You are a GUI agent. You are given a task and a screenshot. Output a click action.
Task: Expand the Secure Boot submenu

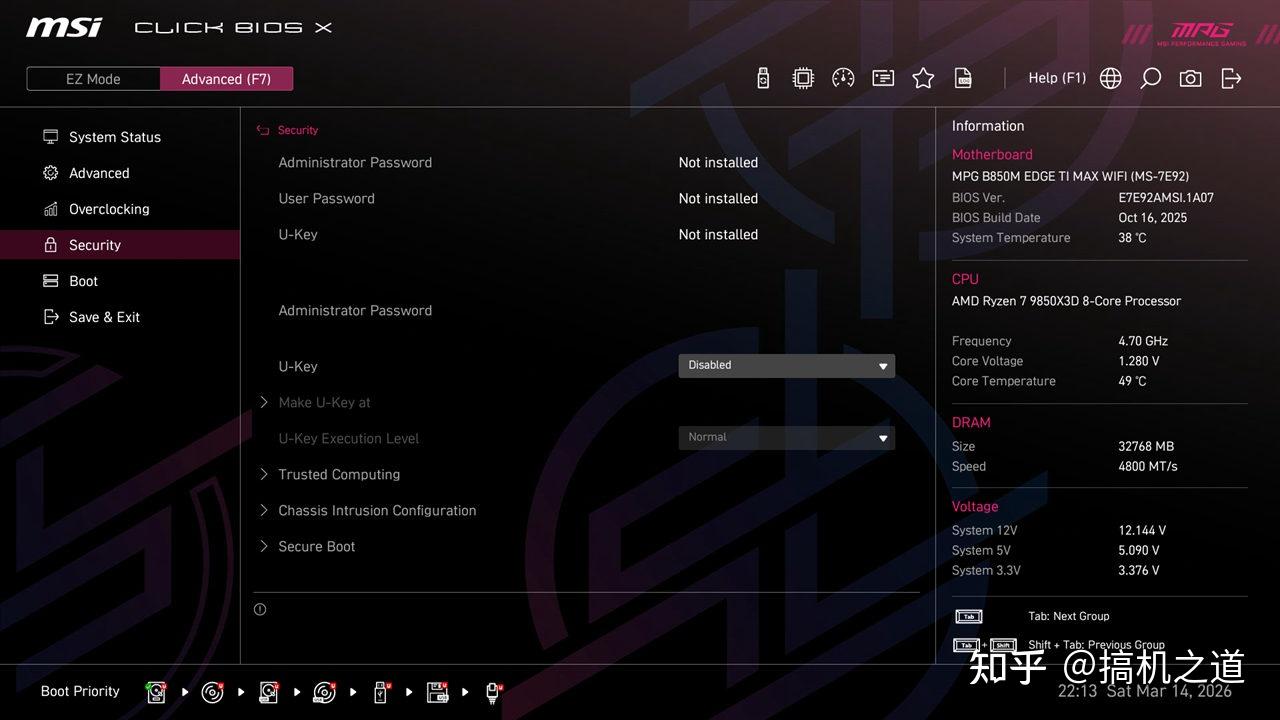tap(316, 546)
